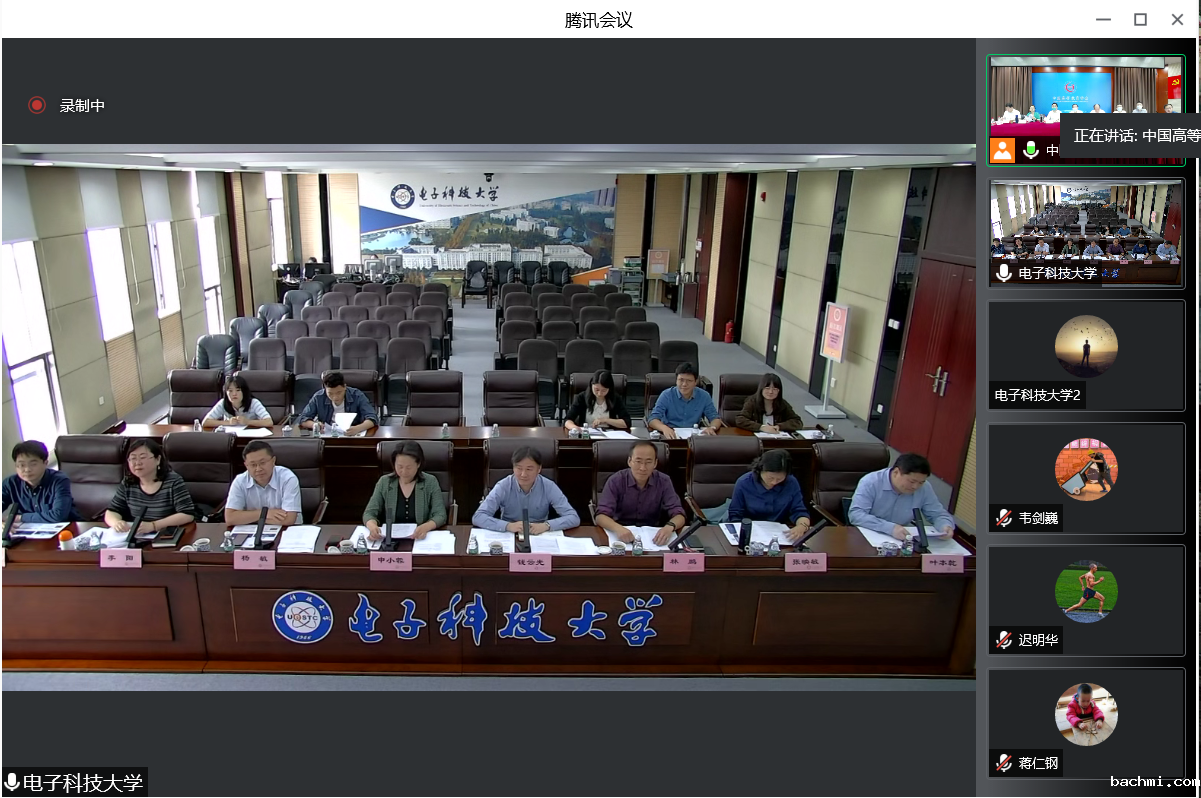
Task: Click the 电子科技大学2 name label
Action: pyautogui.click(x=1038, y=395)
